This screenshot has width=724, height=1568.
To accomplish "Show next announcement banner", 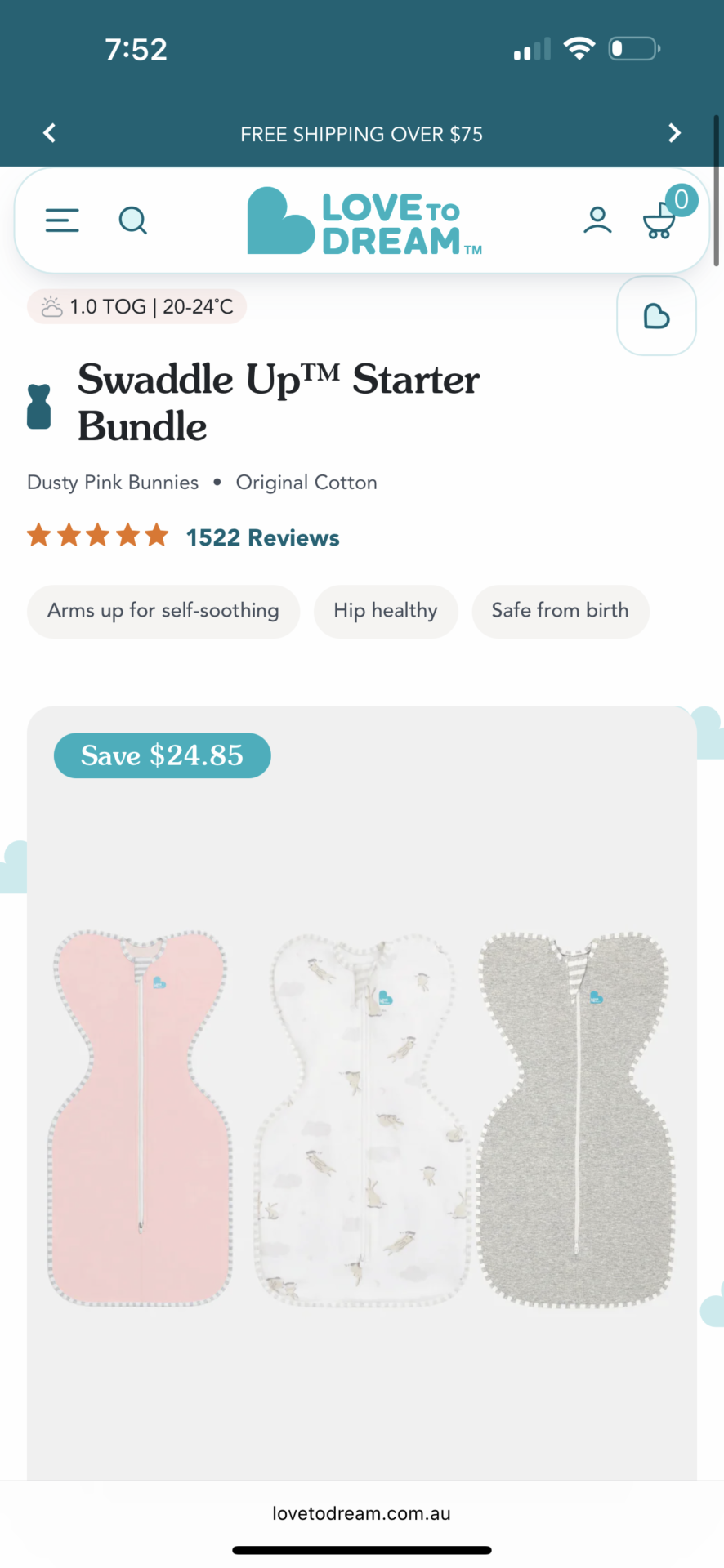I will (674, 133).
